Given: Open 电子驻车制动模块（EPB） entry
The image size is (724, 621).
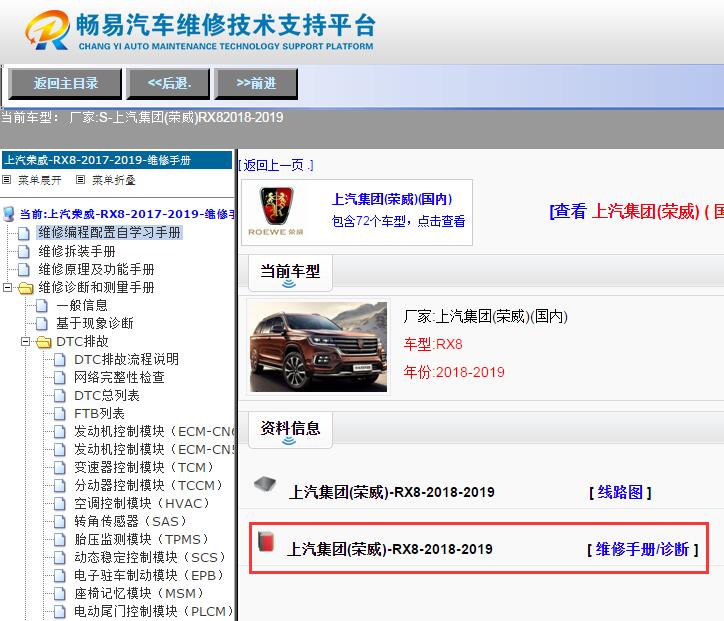Looking at the screenshot, I should coord(149,576).
